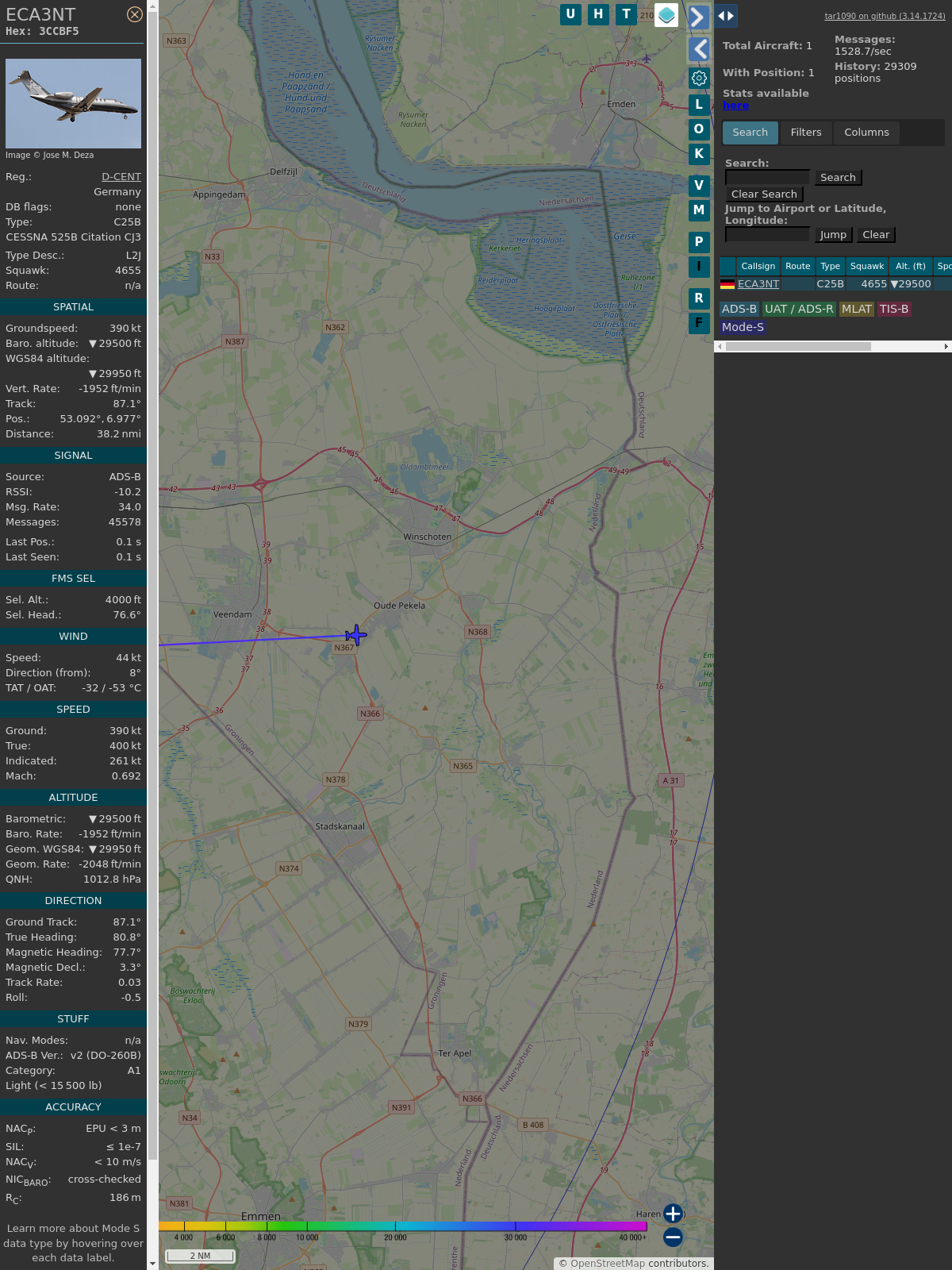The height and width of the screenshot is (1270, 952).
Task: Sort table by Alt. (ft) column header
Action: 911,267
